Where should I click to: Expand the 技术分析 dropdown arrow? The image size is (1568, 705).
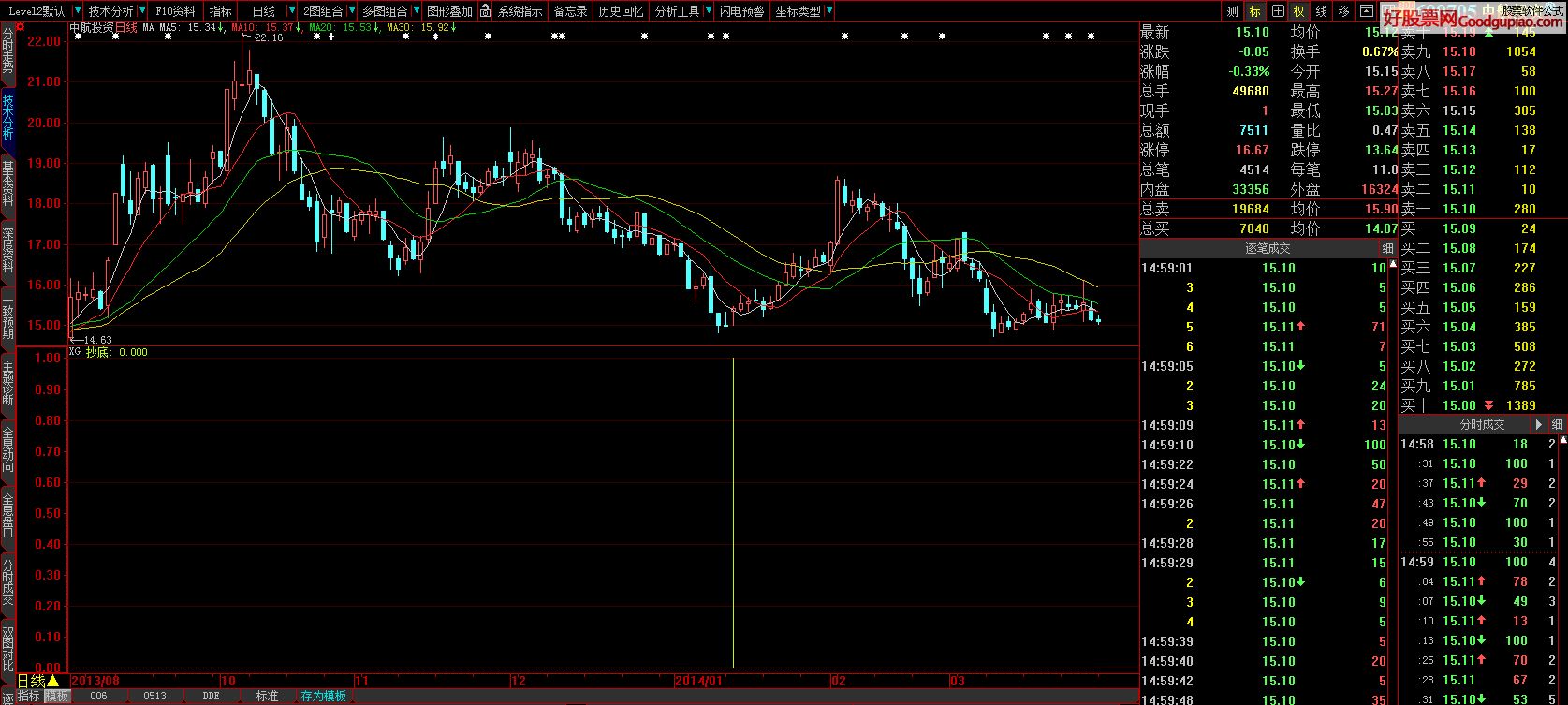point(143,11)
